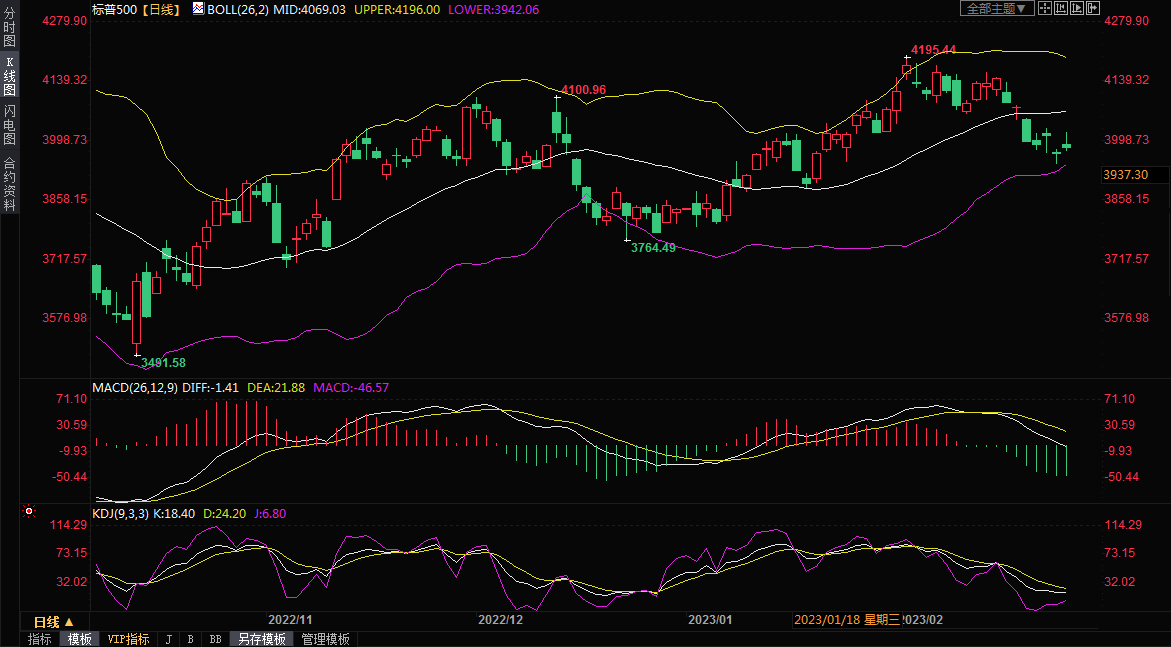Viewport: 1171px width, 647px height.
Task: Click the toolbar icon right of the crosshair
Action: pos(1060,8)
